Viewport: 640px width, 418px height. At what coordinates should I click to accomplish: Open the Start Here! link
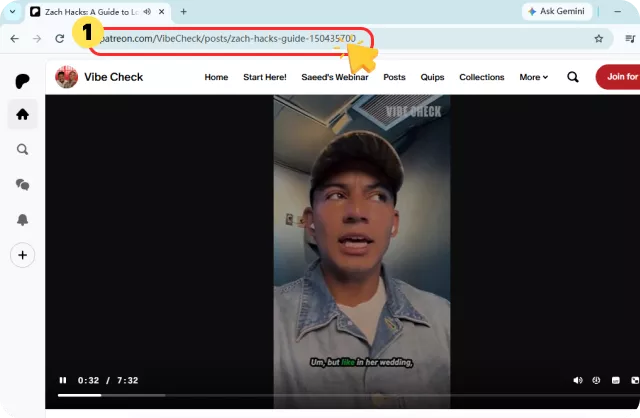click(x=265, y=77)
